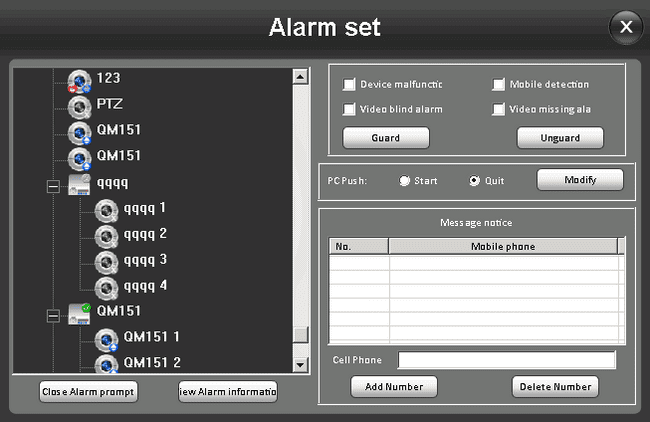Click the Cell Phone input field
The width and height of the screenshot is (650, 422).
coord(506,360)
